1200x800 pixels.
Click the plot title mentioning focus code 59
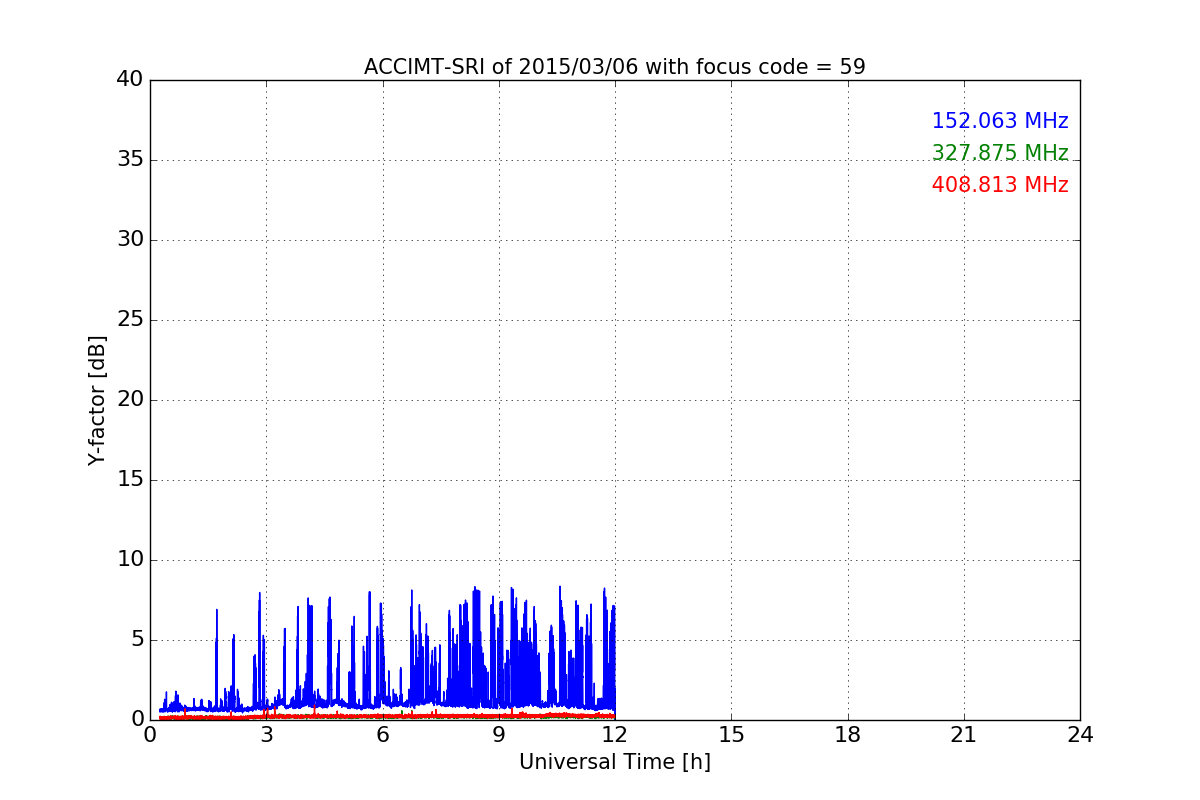point(614,67)
